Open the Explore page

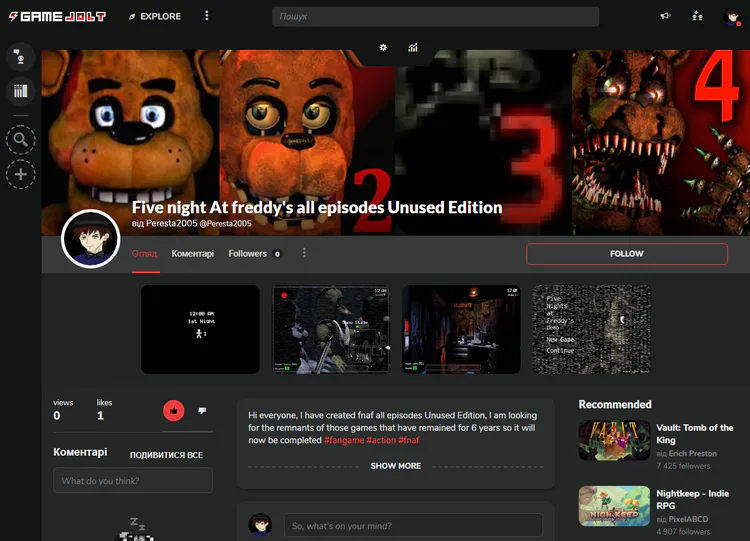[155, 16]
